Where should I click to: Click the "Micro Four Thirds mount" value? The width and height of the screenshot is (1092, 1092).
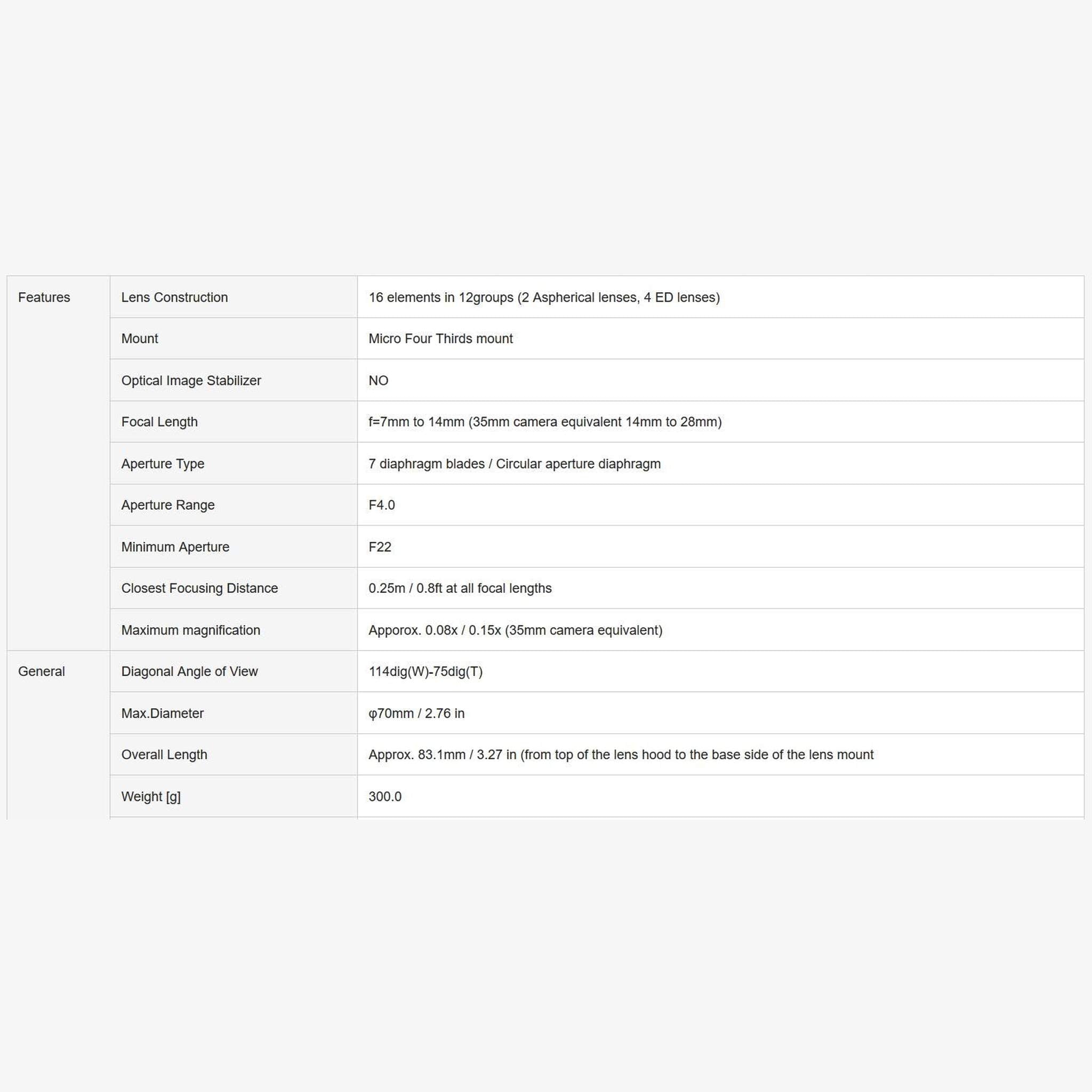(440, 339)
